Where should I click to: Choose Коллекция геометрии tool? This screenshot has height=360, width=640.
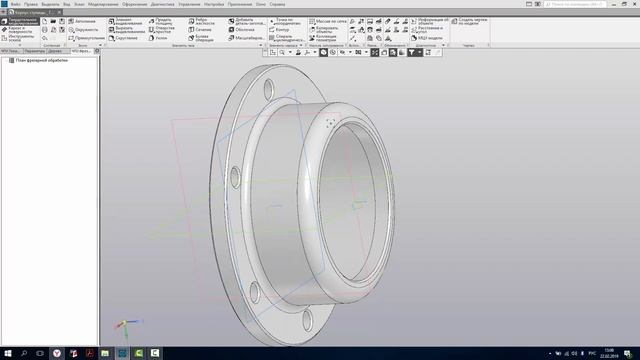pos(322,38)
